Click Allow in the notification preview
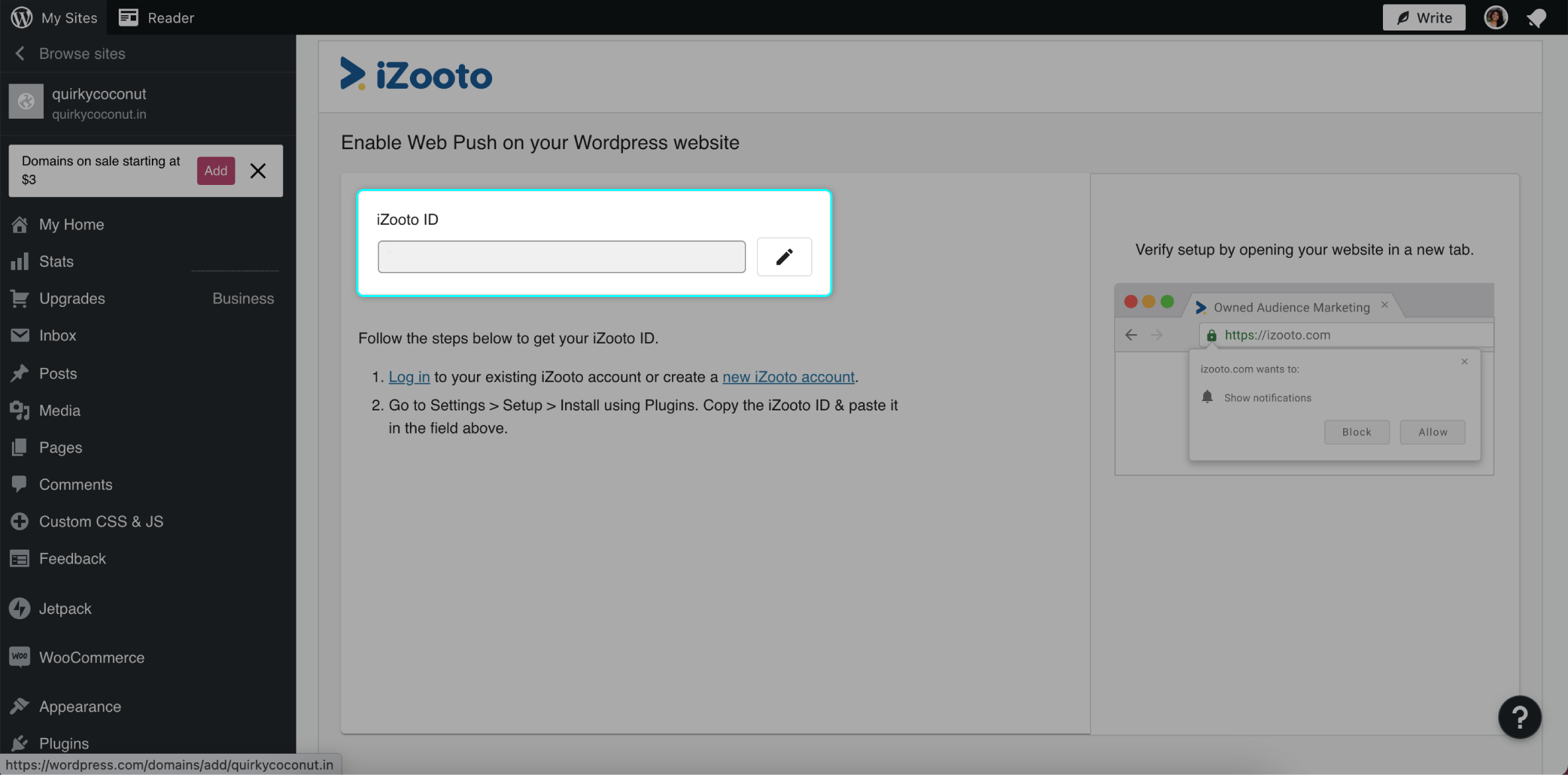Screen dimensions: 1568x775 1433,432
